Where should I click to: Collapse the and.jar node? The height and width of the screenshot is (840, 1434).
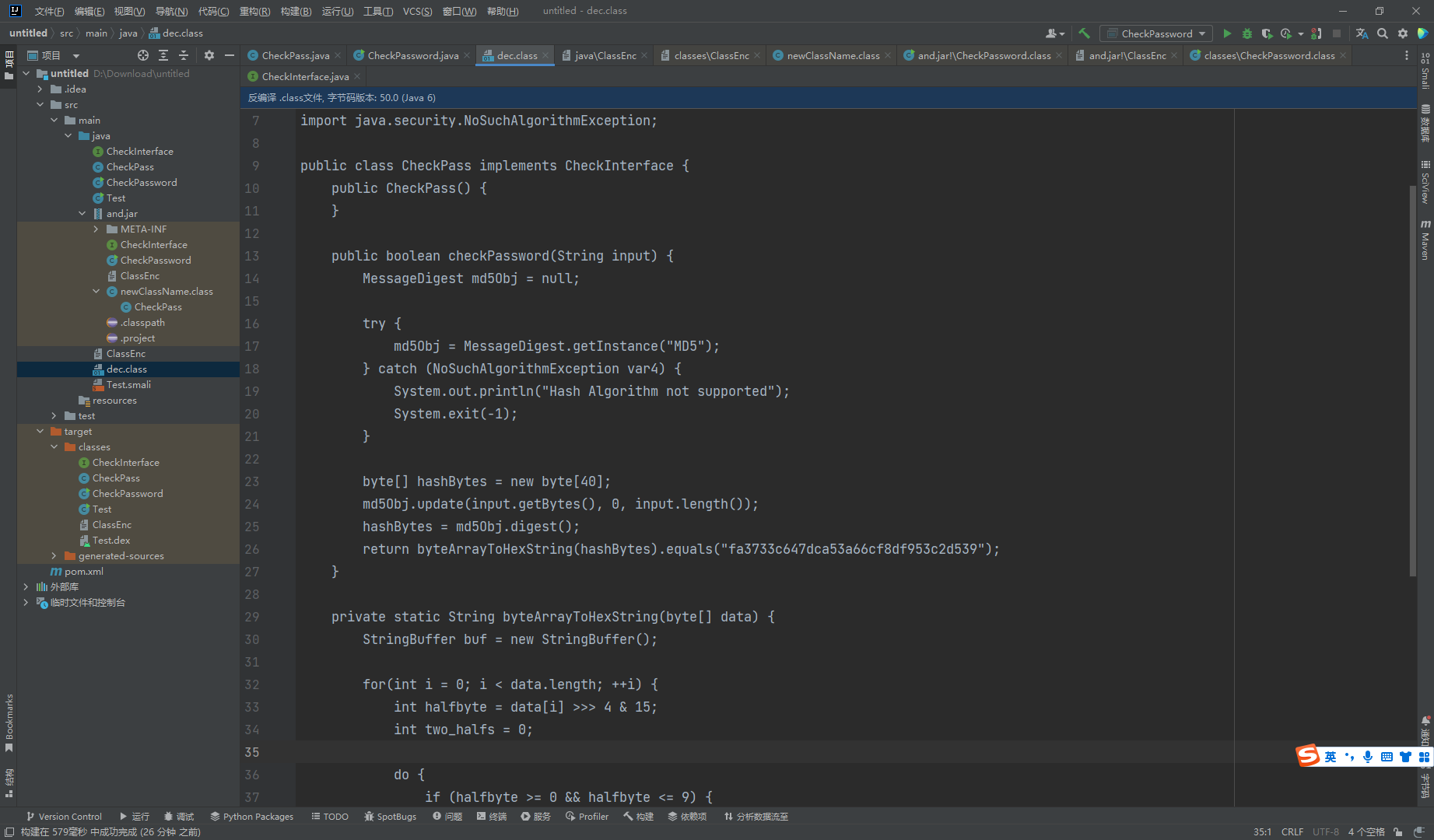82,213
